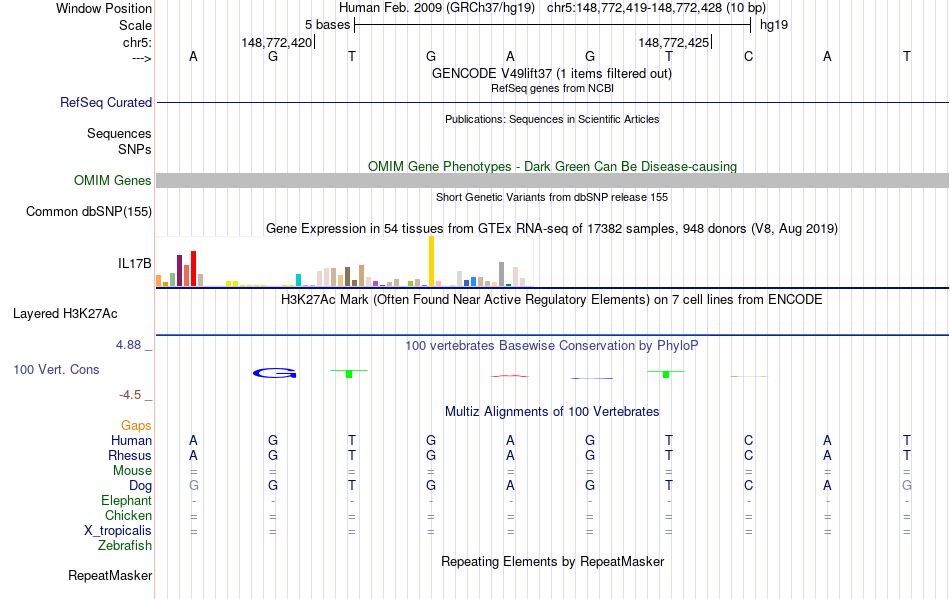Click the Multiz Alignments of 100 Vertebrates title
Screen dimensions: 950x599
(552, 412)
